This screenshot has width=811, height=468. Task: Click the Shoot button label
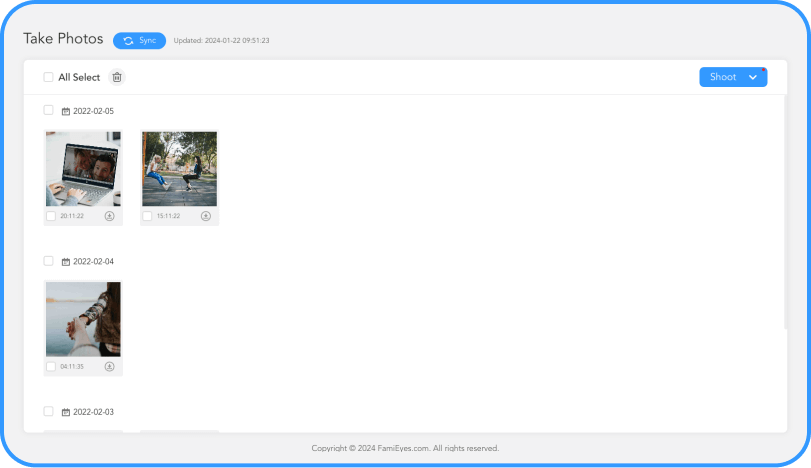click(722, 77)
